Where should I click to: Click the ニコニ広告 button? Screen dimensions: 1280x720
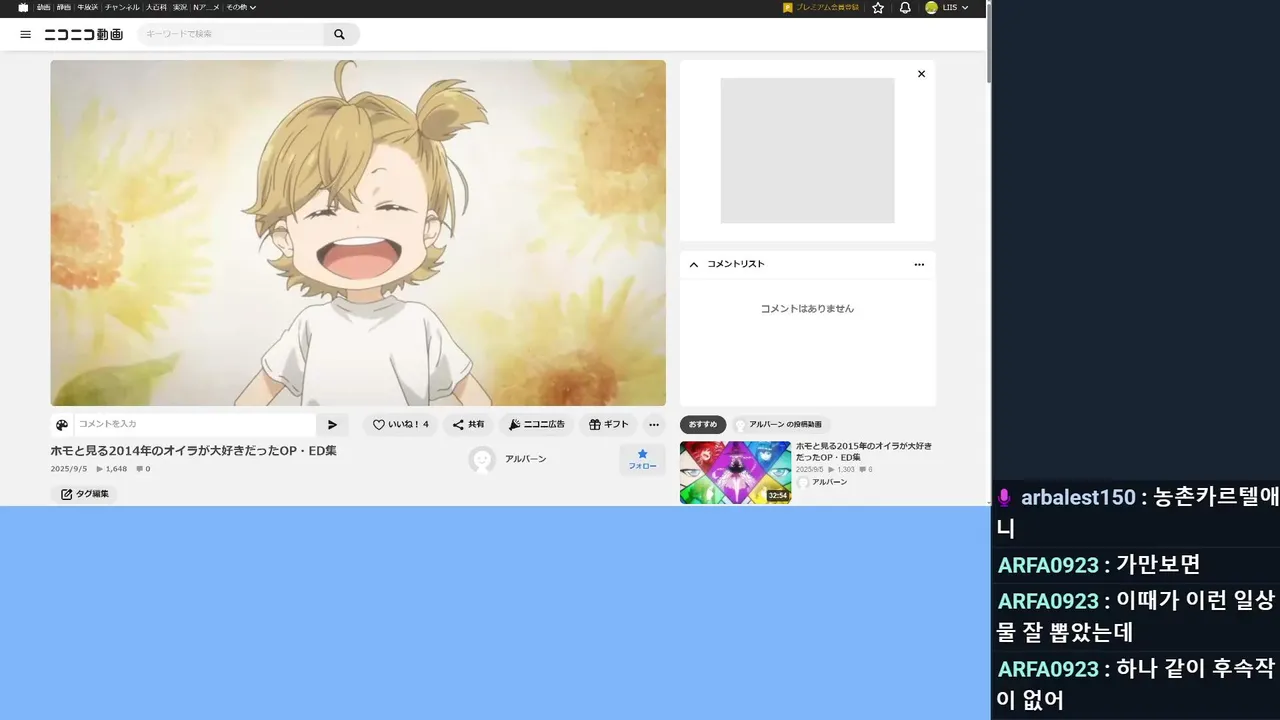click(536, 425)
